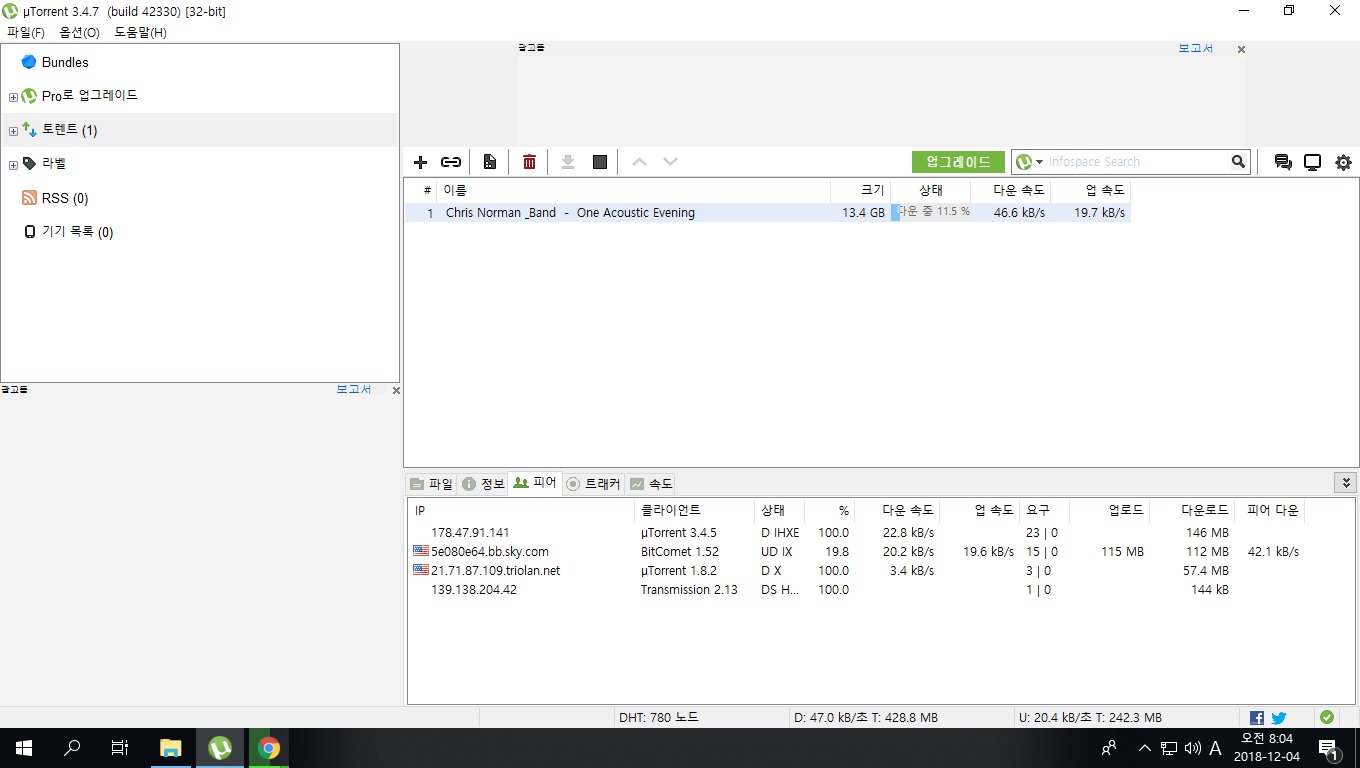
Task: Click the Add Torrent plus icon
Action: (420, 162)
